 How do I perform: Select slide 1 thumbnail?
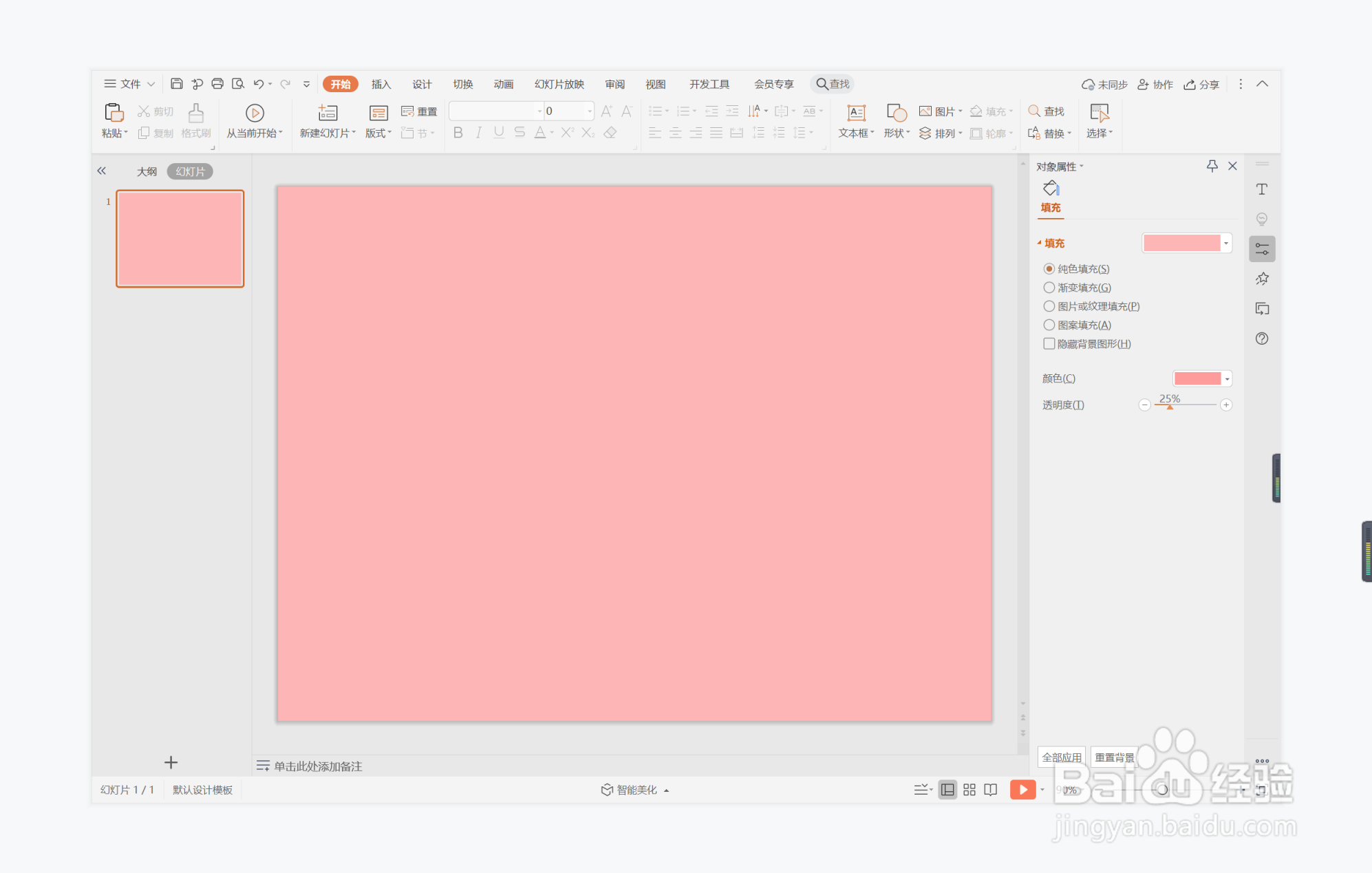[x=180, y=239]
